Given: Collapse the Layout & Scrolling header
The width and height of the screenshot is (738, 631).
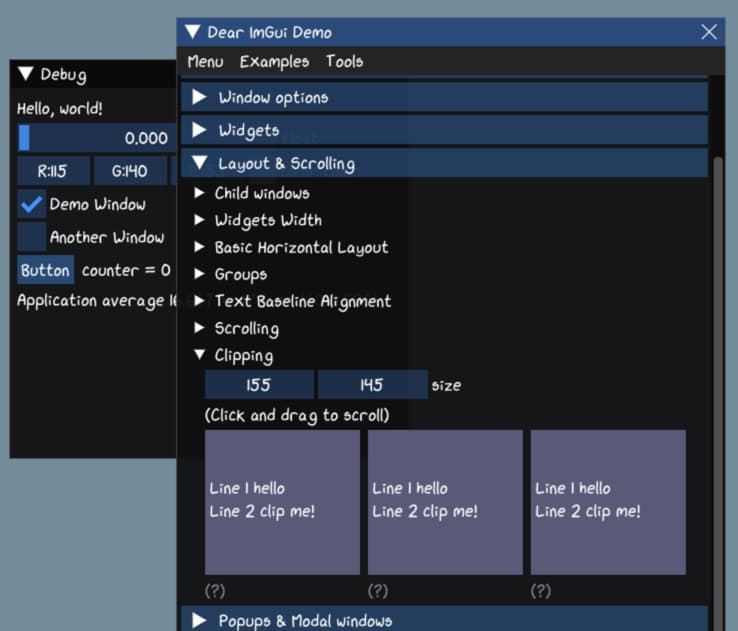Looking at the screenshot, I should 444,163.
